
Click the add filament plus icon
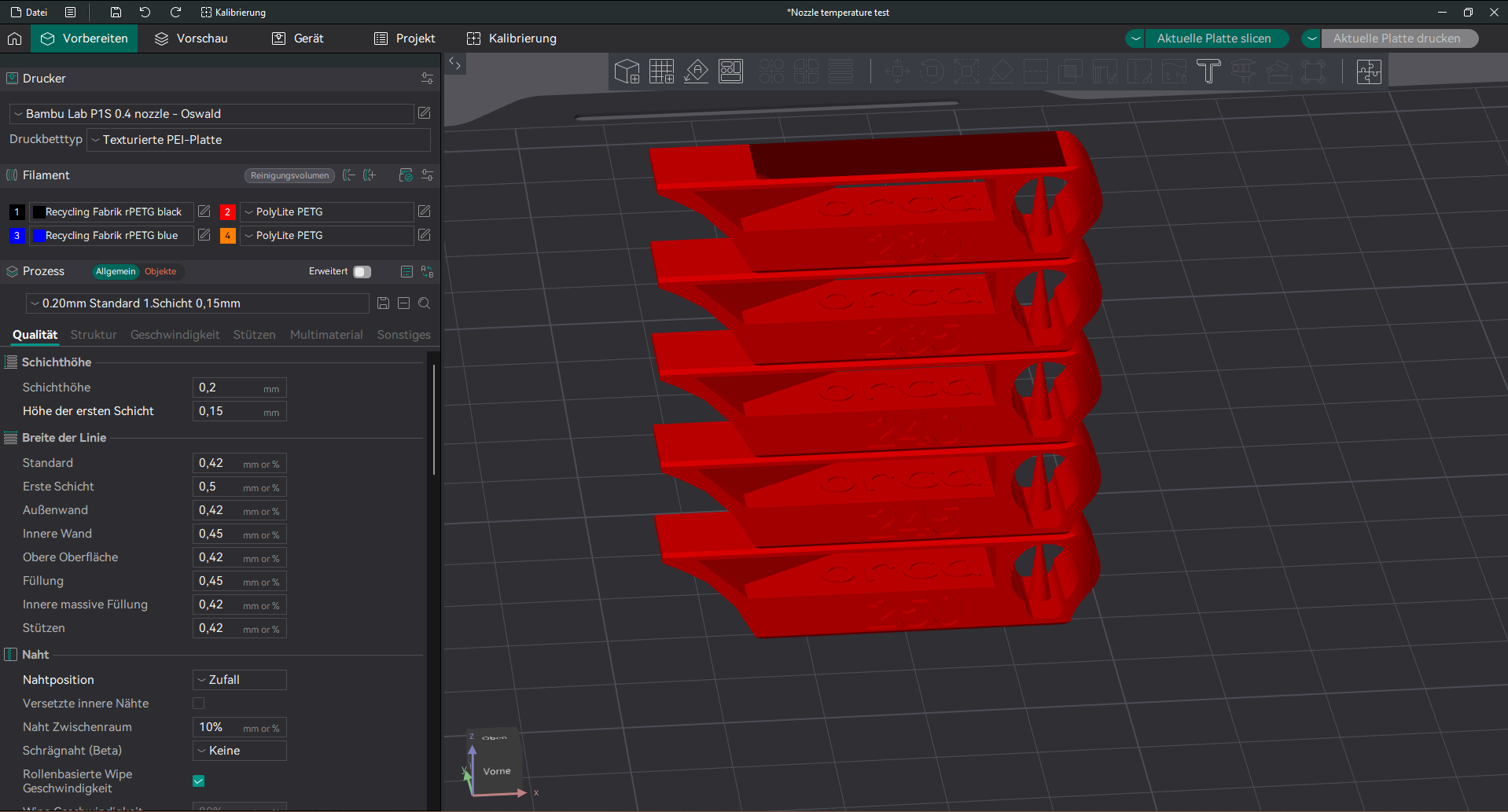(370, 175)
